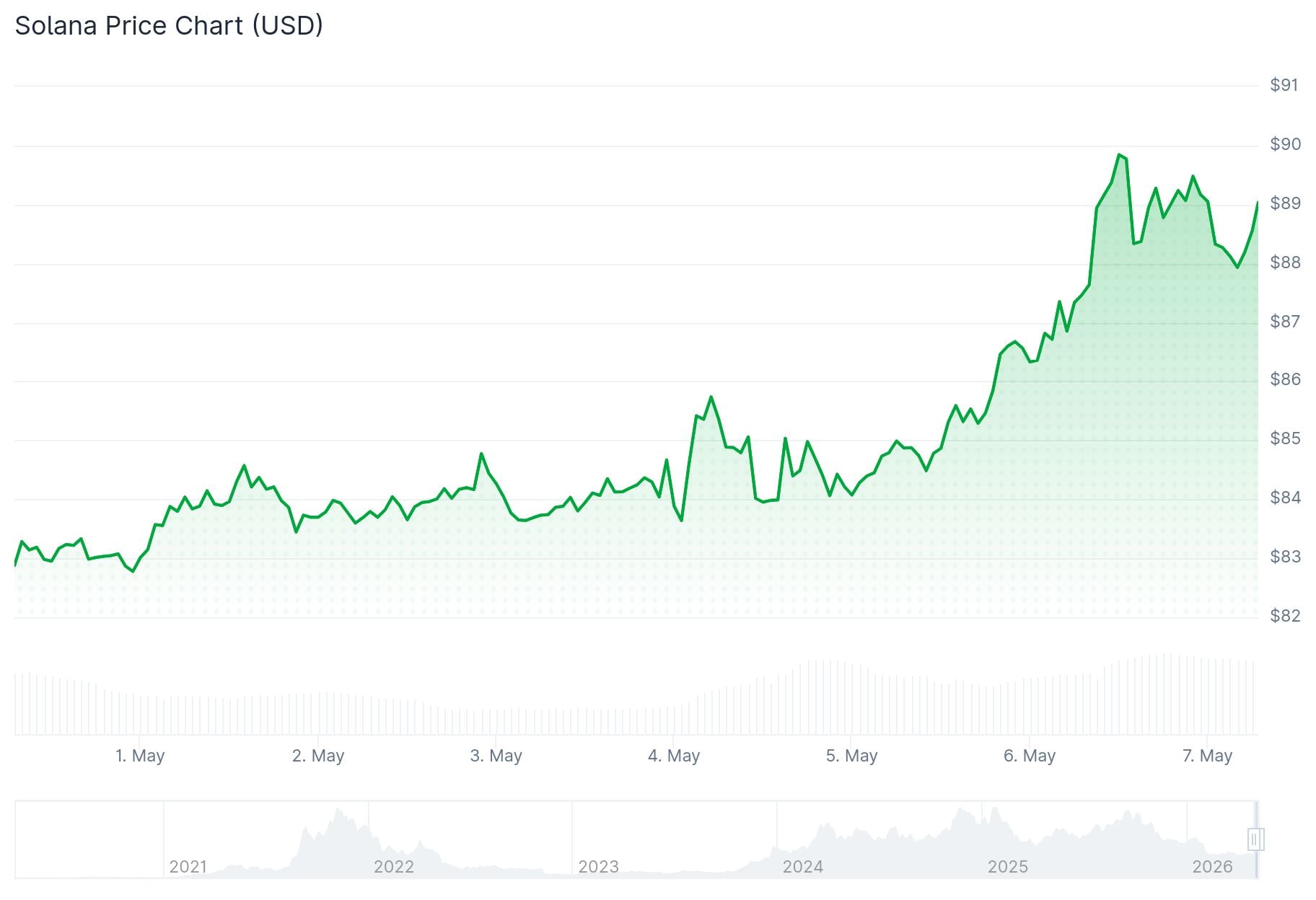
Task: Click the 2026 label in range navigator
Action: coord(1212,866)
